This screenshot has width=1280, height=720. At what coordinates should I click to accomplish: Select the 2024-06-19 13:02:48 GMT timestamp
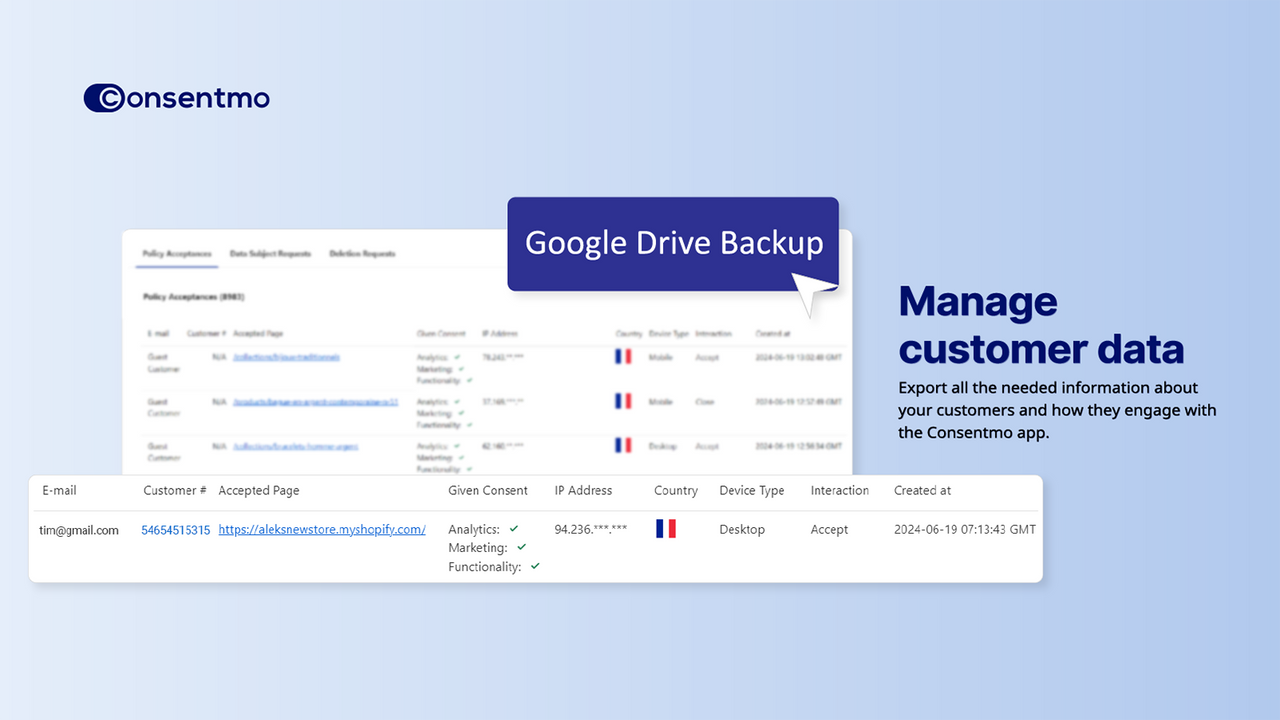pos(799,356)
